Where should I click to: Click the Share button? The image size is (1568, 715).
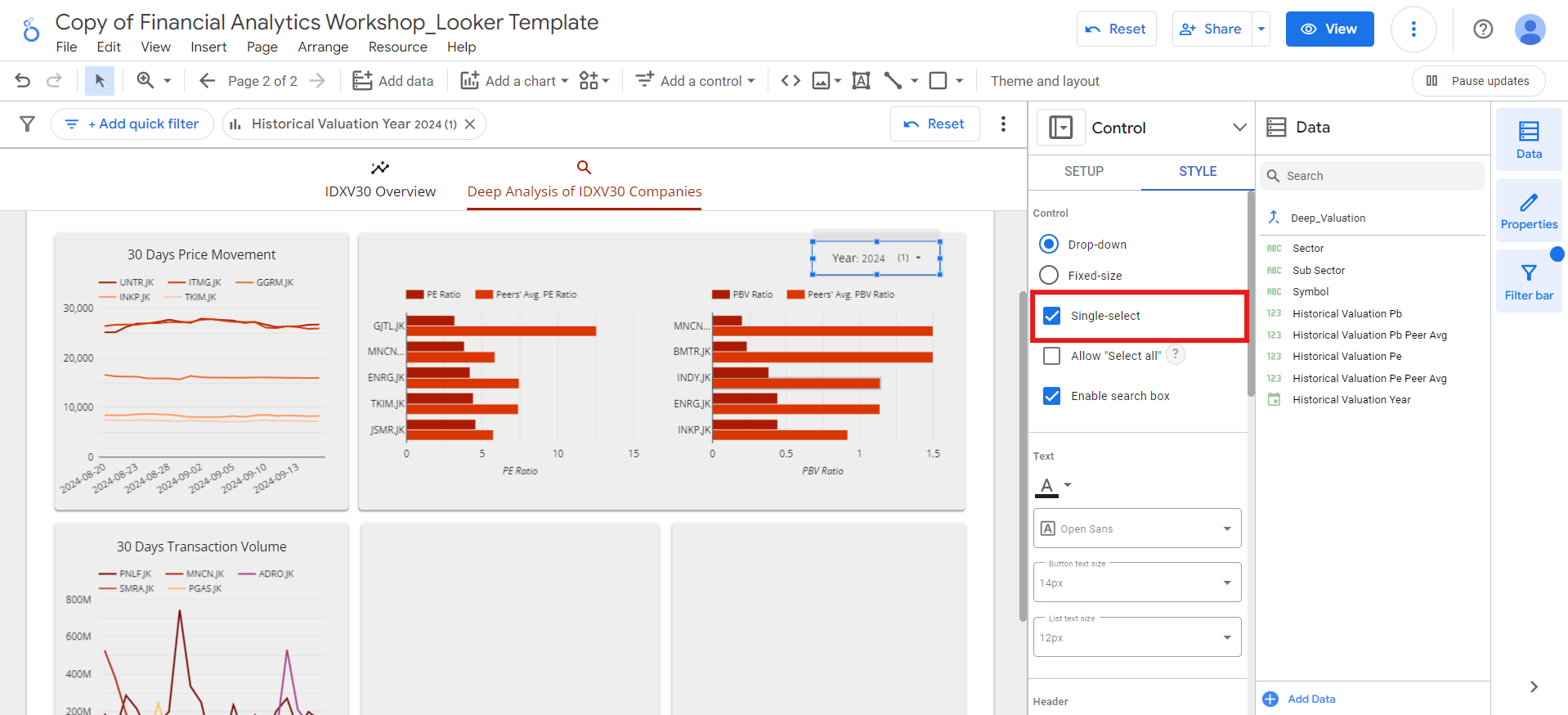point(1212,29)
